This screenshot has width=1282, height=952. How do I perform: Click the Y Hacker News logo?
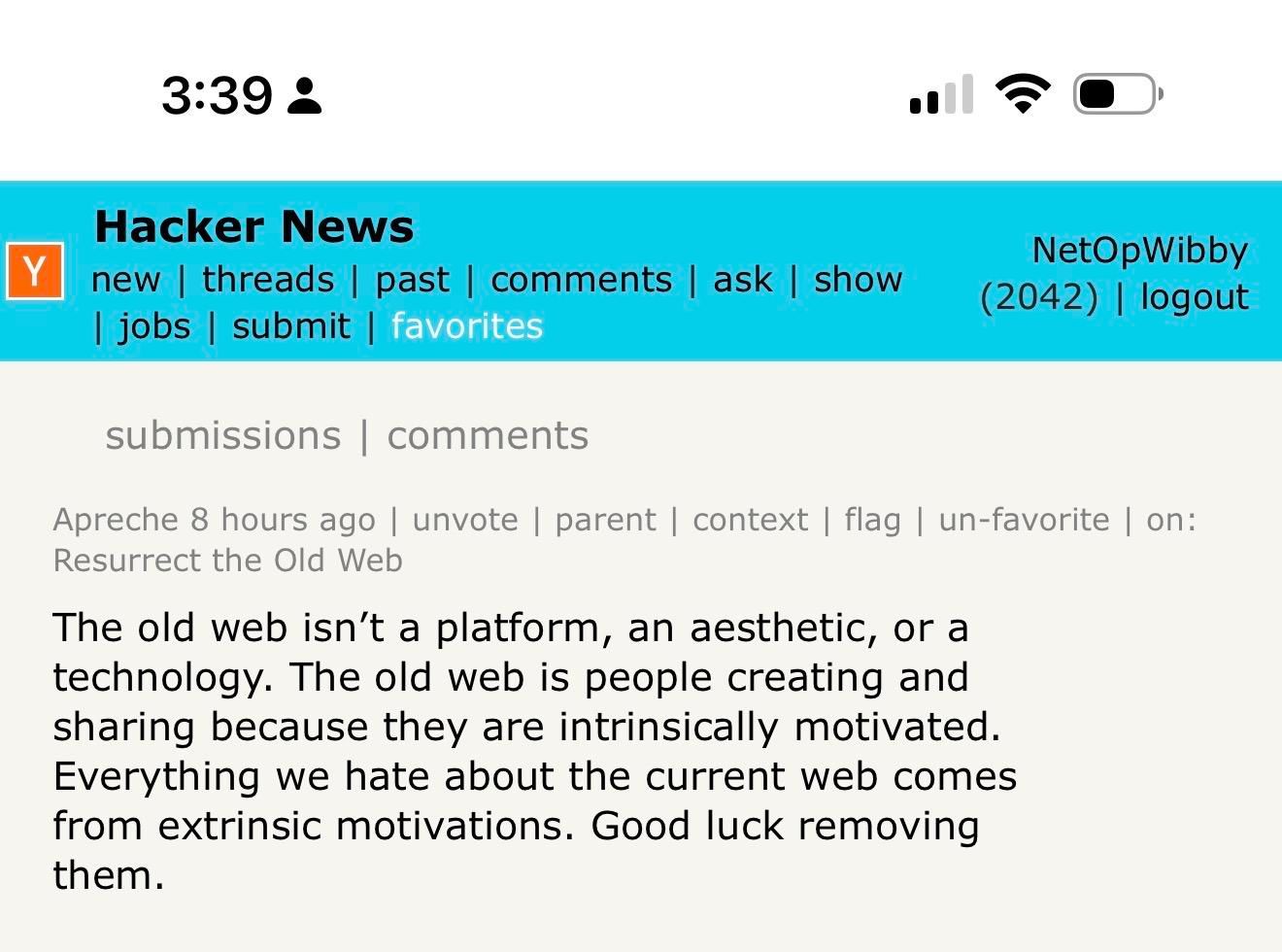tap(34, 271)
